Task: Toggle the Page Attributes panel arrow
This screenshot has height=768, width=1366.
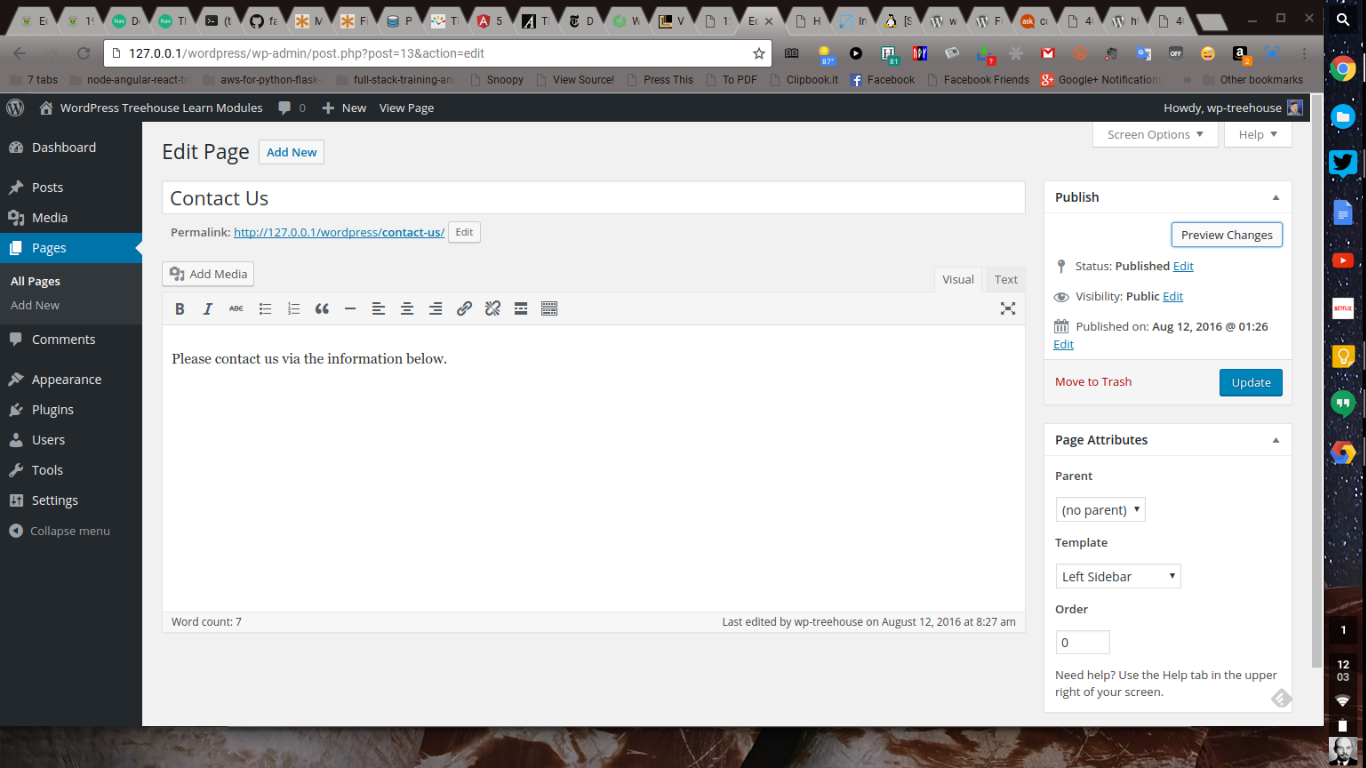Action: point(1275,440)
